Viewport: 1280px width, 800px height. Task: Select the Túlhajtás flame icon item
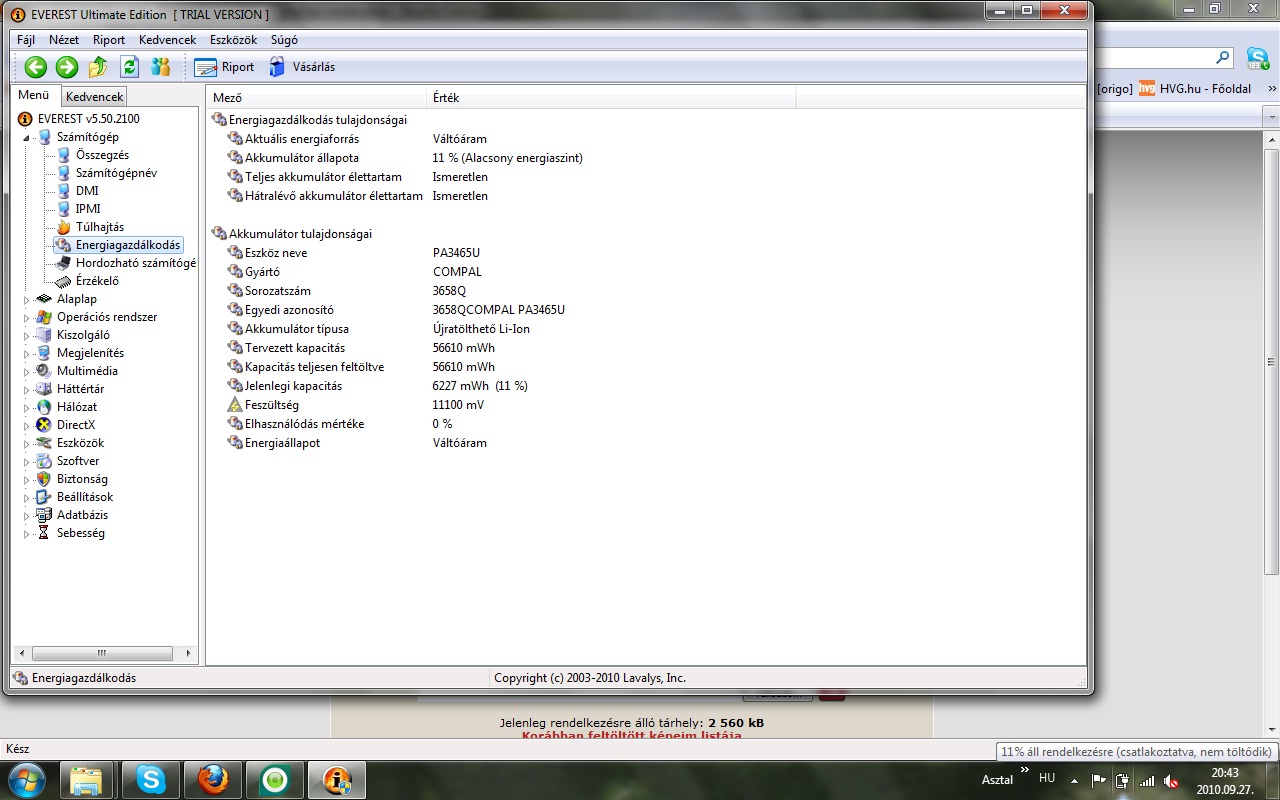tap(64, 227)
